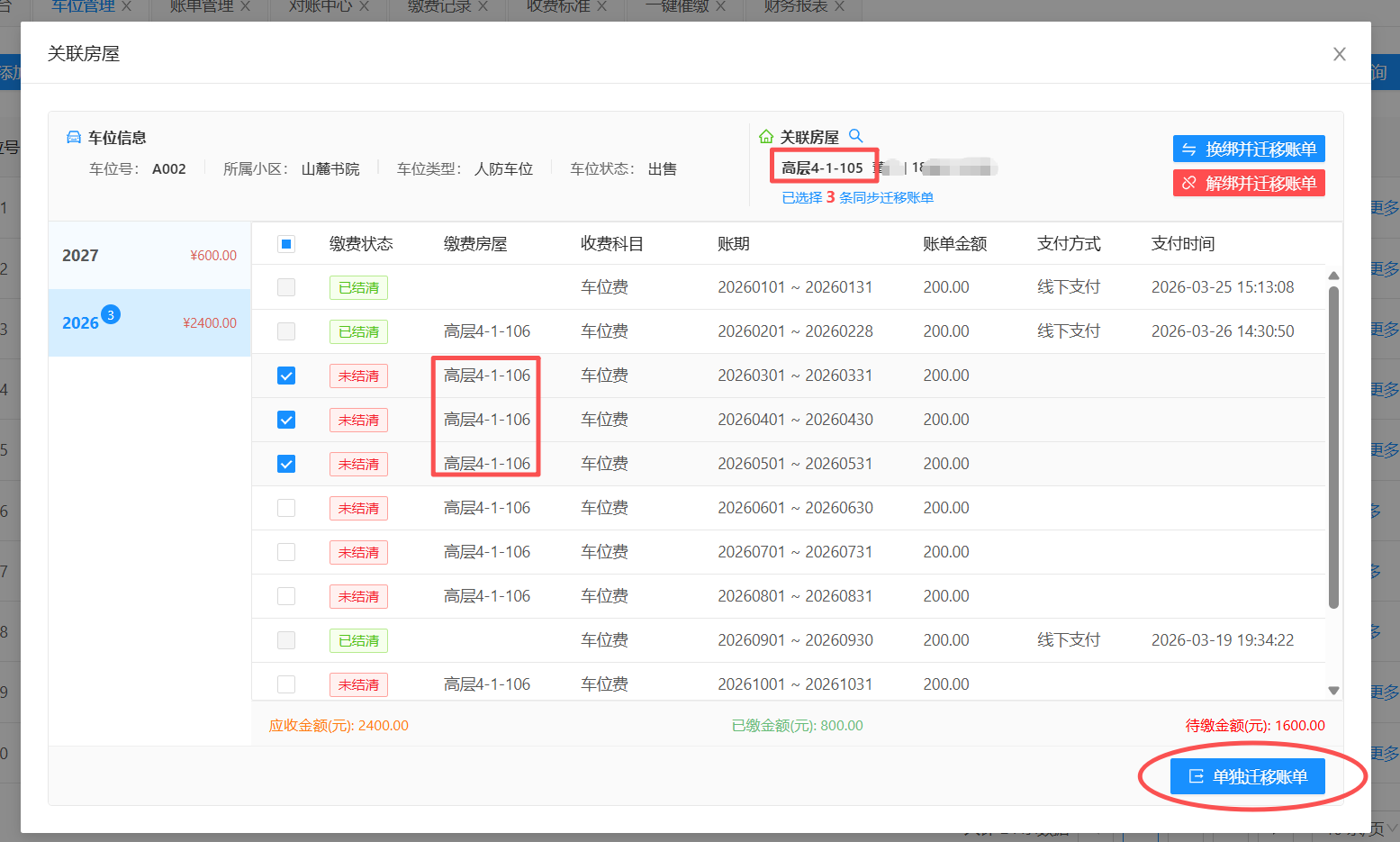This screenshot has height=842, width=1400.
Task: Click the house icon next to 关联房屋
Action: tap(766, 137)
